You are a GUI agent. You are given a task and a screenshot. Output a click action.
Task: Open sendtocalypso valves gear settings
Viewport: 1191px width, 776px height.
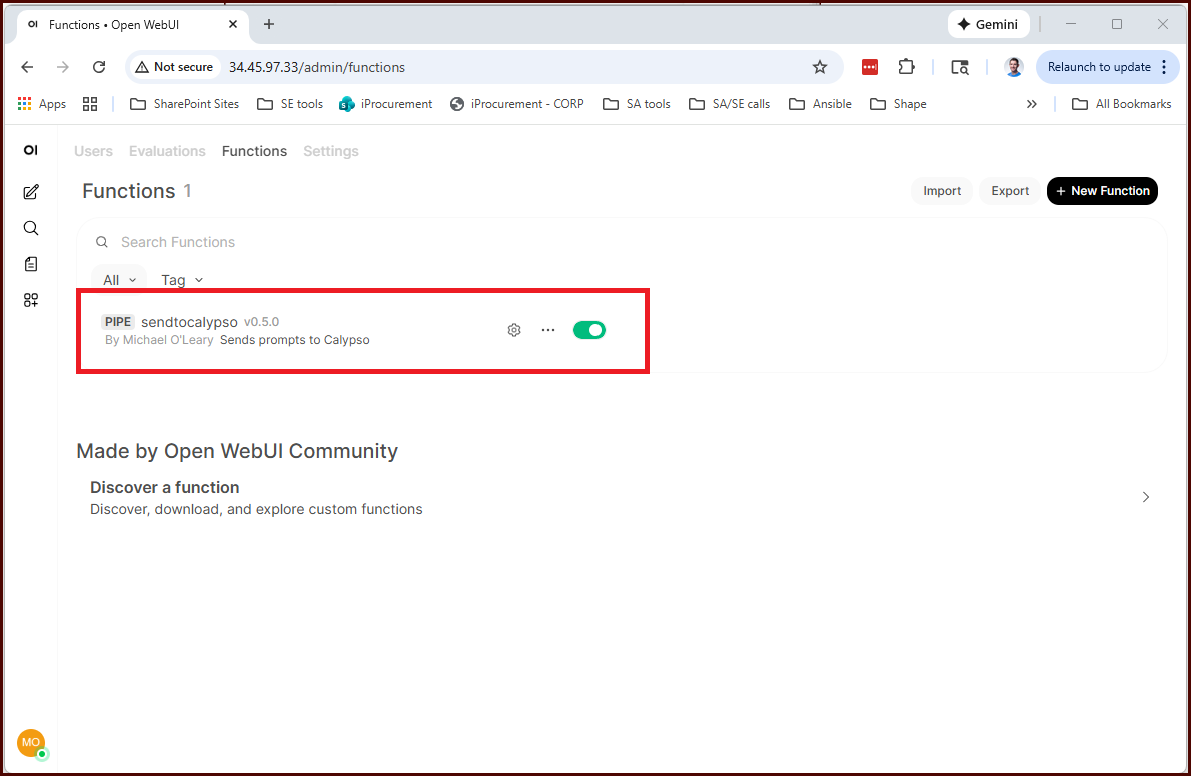pyautogui.click(x=514, y=330)
